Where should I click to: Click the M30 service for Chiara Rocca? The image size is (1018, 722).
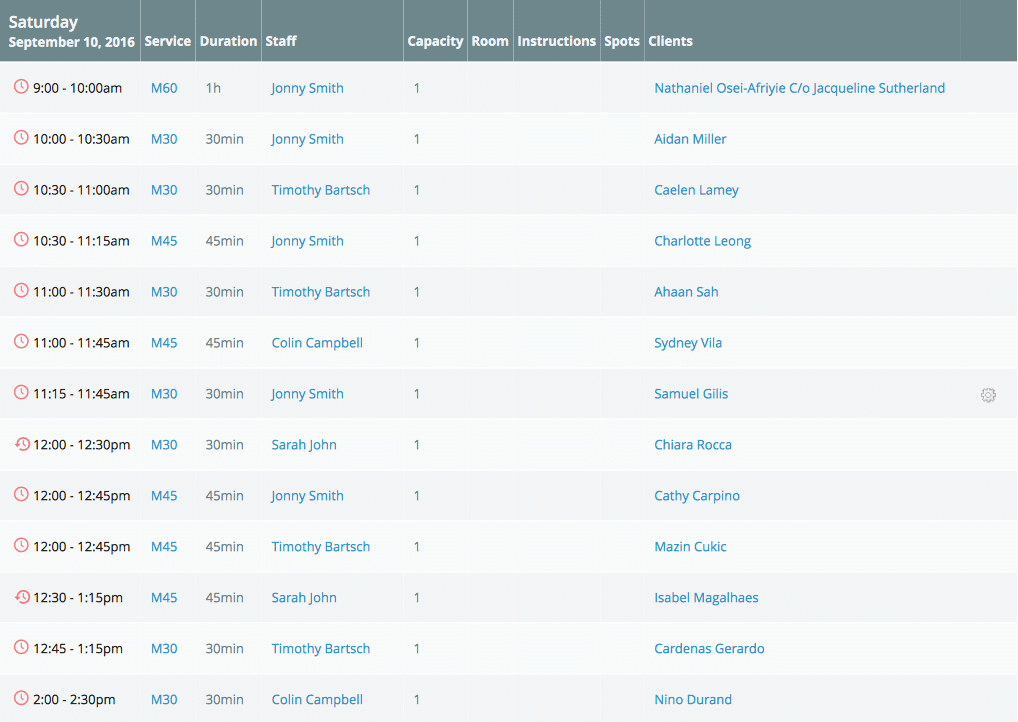[x=164, y=445]
